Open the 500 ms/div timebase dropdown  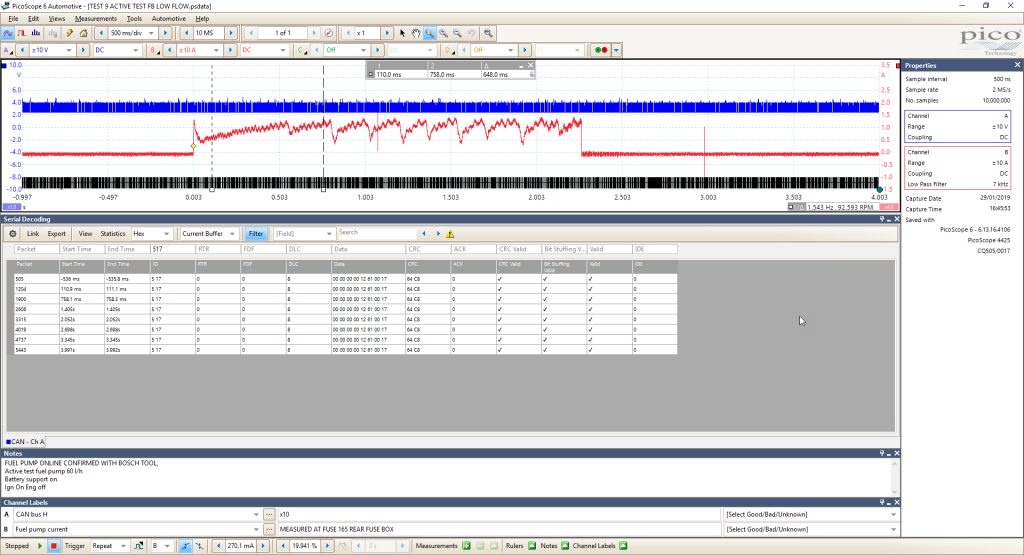[x=152, y=33]
